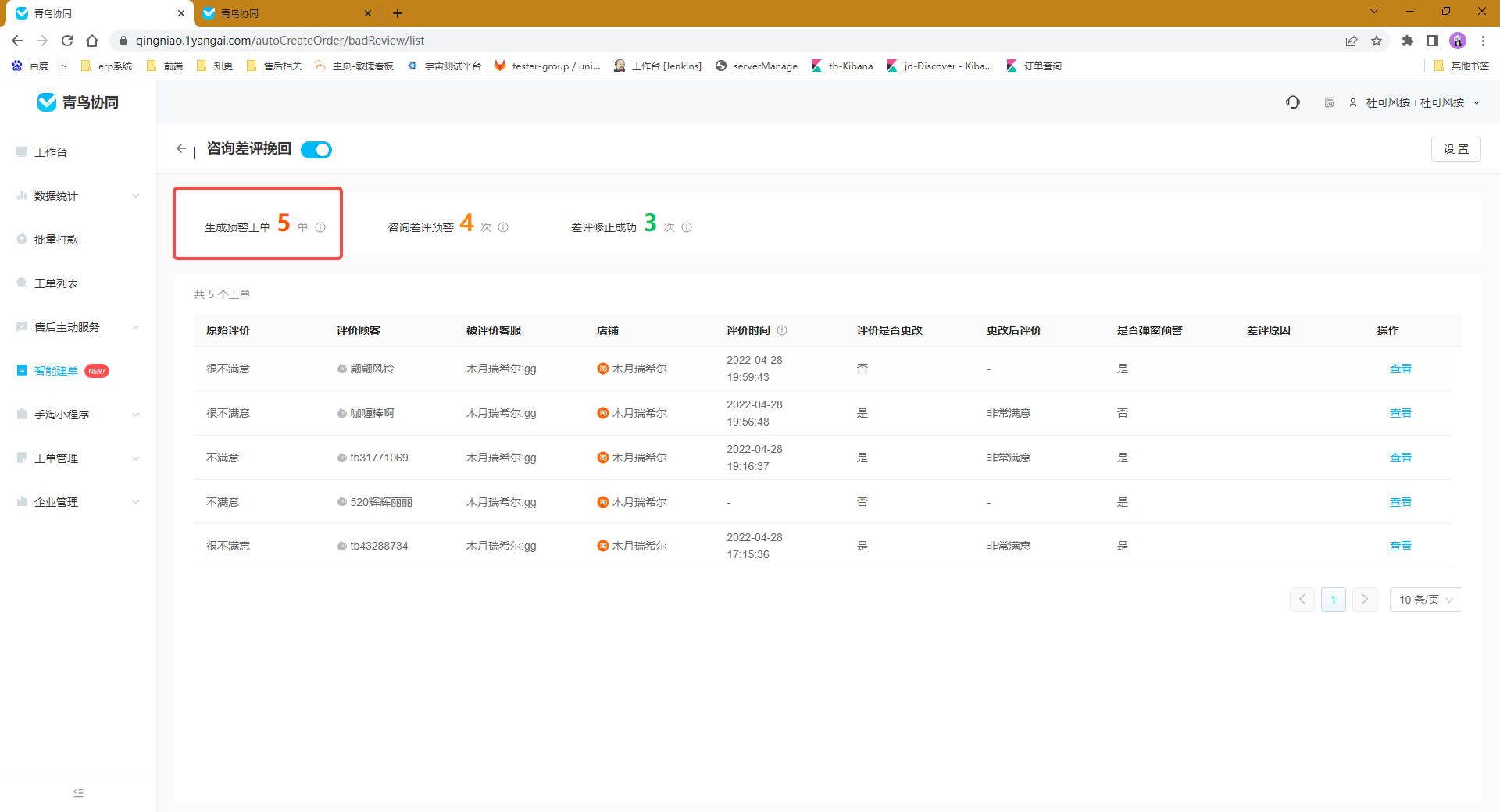This screenshot has height=812, width=1500.
Task: Expand 售后主动服务 sidebar menu
Action: (78, 327)
